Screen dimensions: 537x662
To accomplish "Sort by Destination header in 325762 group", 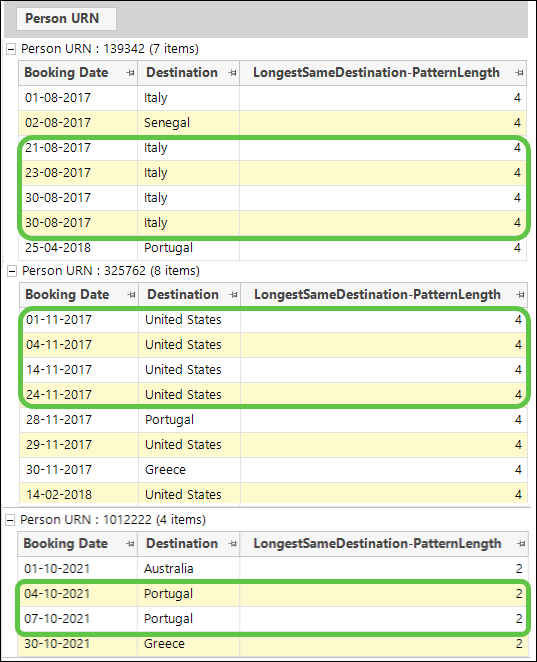I will point(183,294).
